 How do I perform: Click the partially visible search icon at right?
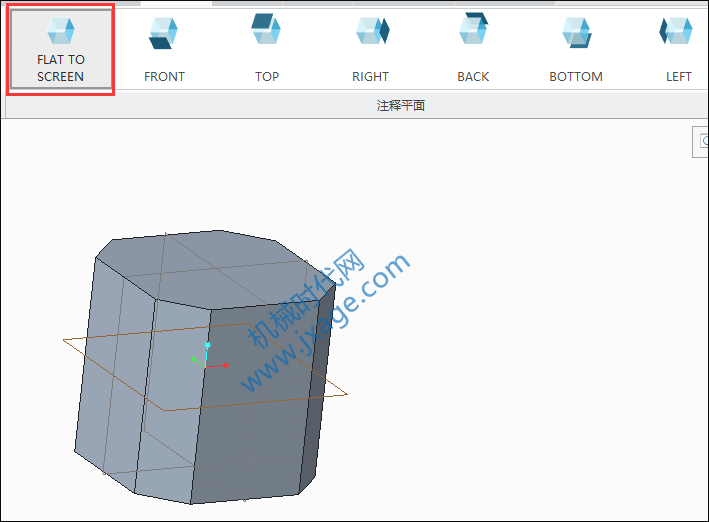(702, 142)
